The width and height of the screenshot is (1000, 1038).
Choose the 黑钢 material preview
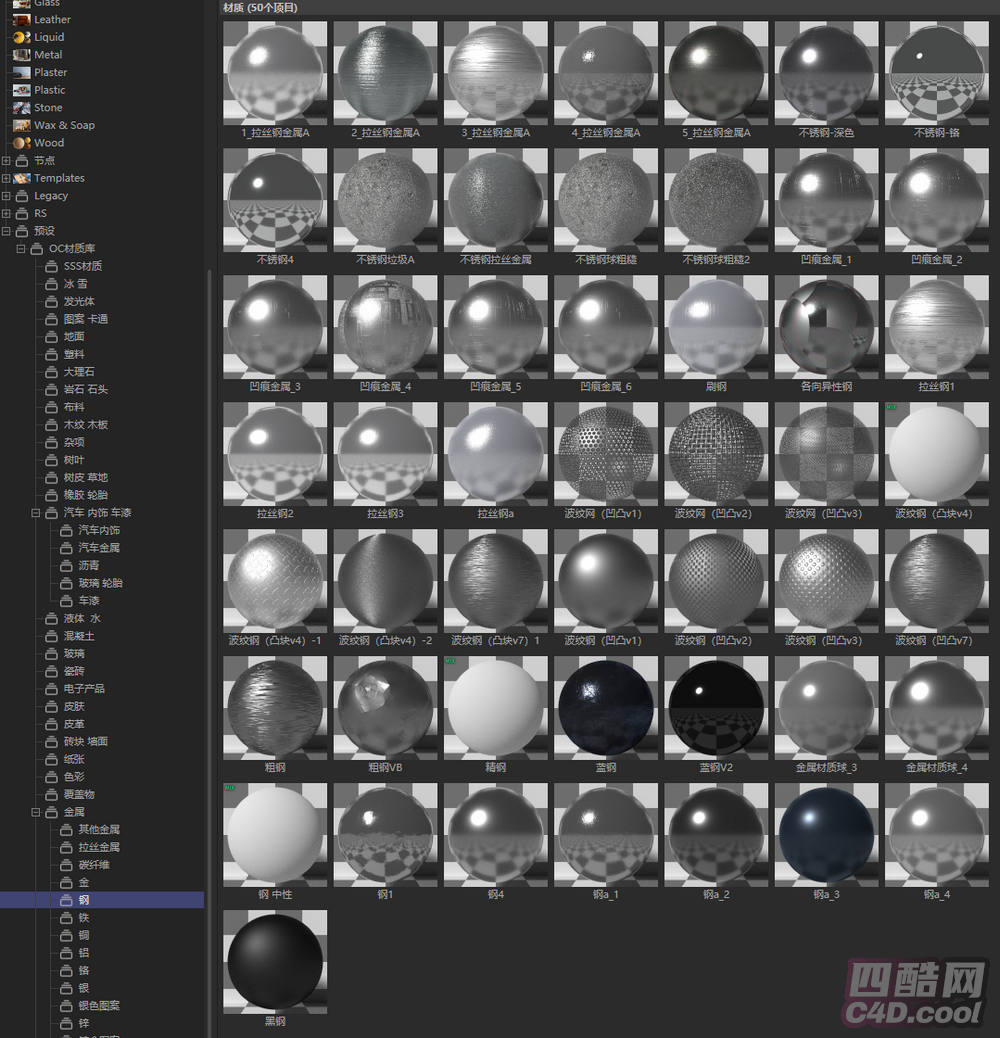coord(274,960)
